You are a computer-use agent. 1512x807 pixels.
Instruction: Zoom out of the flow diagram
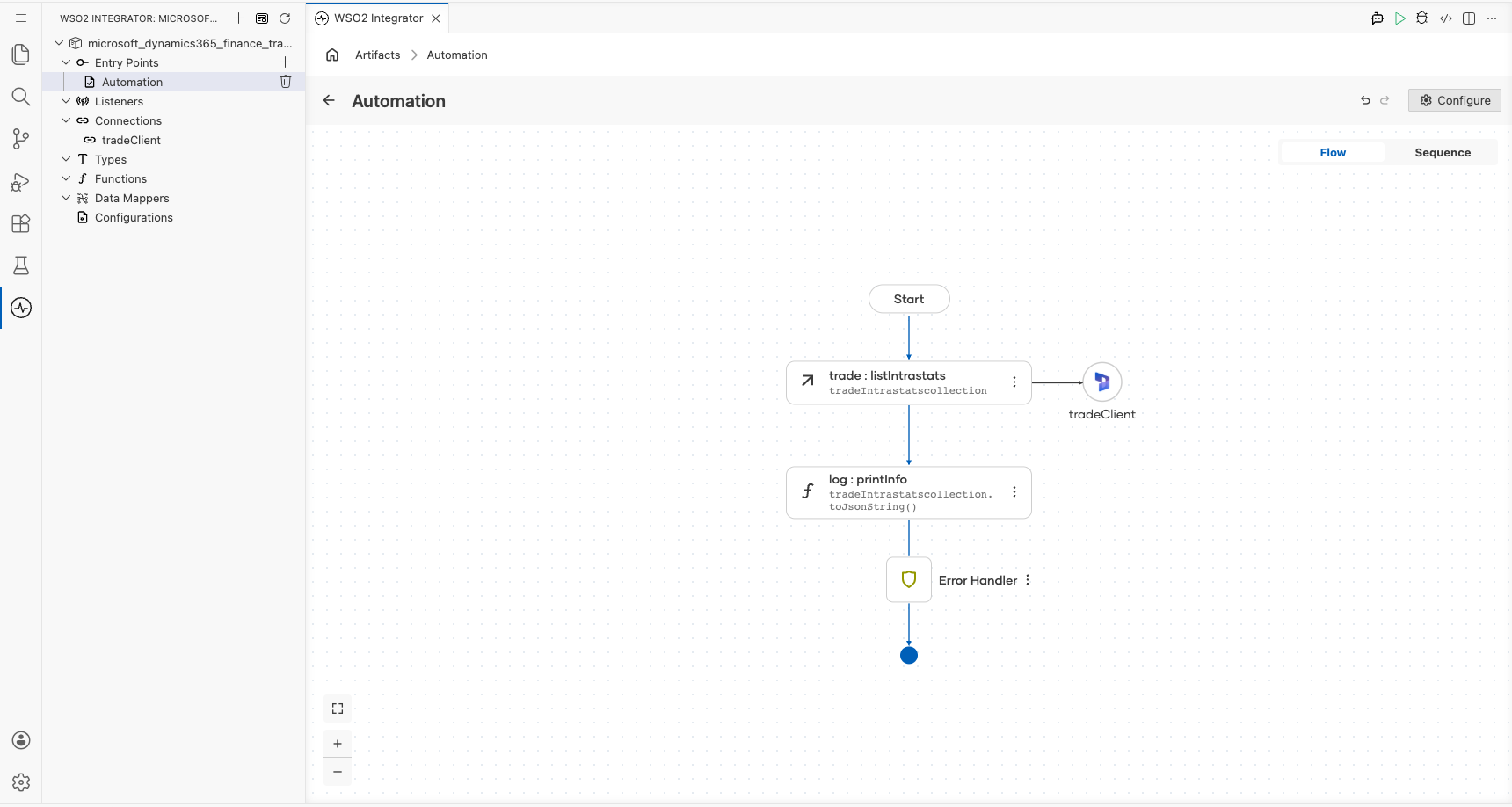pyautogui.click(x=338, y=772)
